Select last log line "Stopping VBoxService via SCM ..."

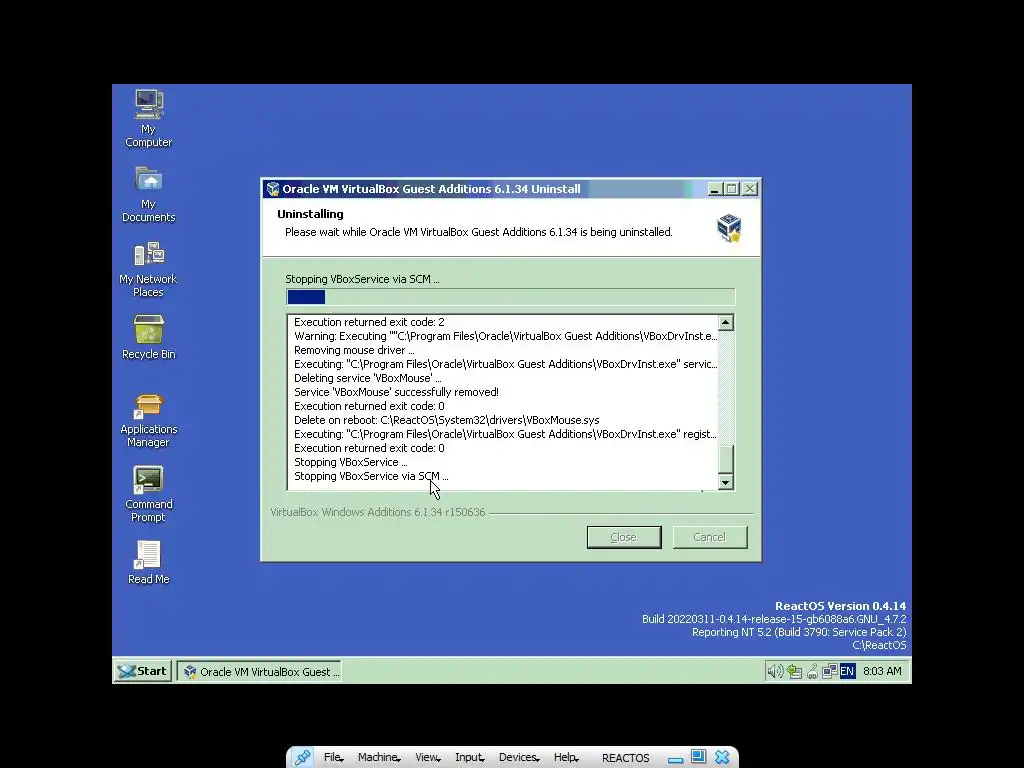click(371, 477)
